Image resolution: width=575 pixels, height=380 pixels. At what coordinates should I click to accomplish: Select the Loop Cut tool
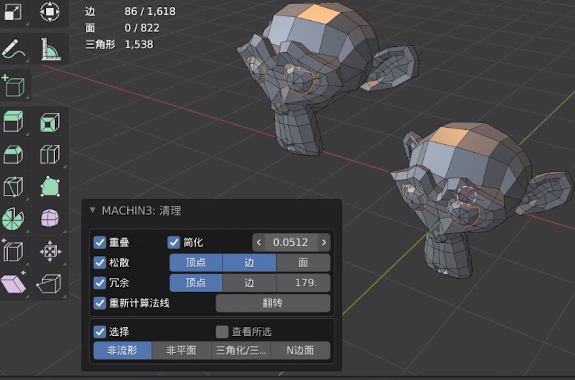[50, 154]
